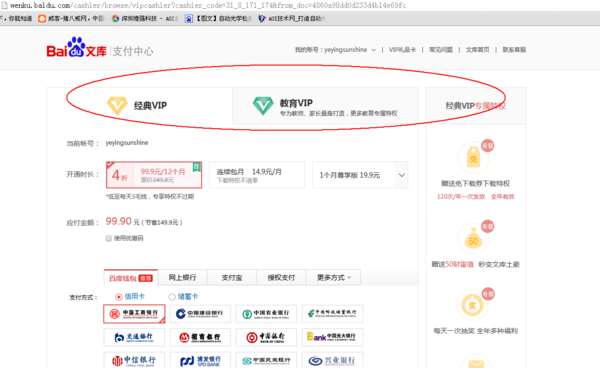Open the 【图文】 bookmark in bookmarks bar
Screen dimensions: 600x368
217,18
